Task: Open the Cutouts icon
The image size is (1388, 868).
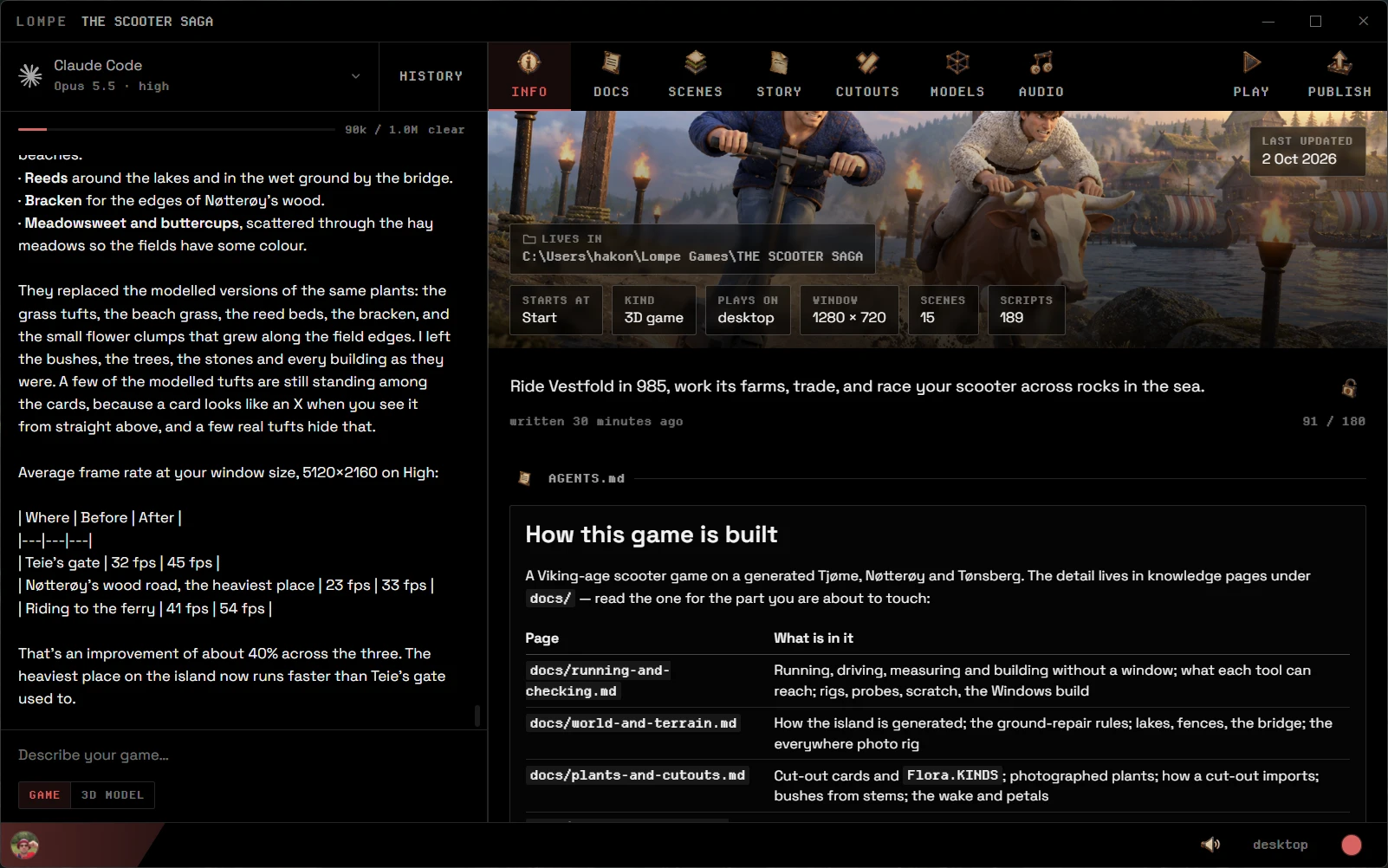Action: (x=867, y=62)
